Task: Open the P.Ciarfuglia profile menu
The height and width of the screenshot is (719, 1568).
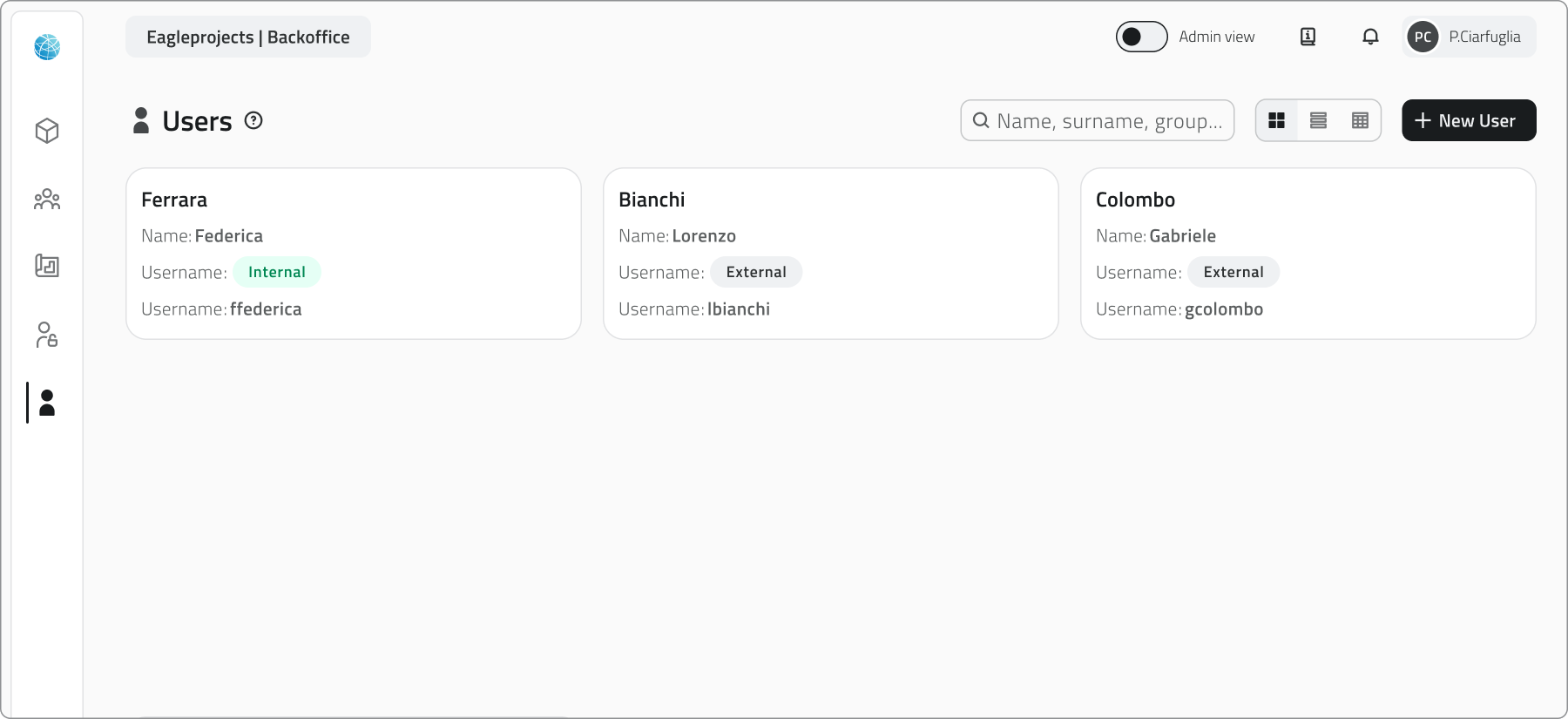Action: coord(1469,37)
